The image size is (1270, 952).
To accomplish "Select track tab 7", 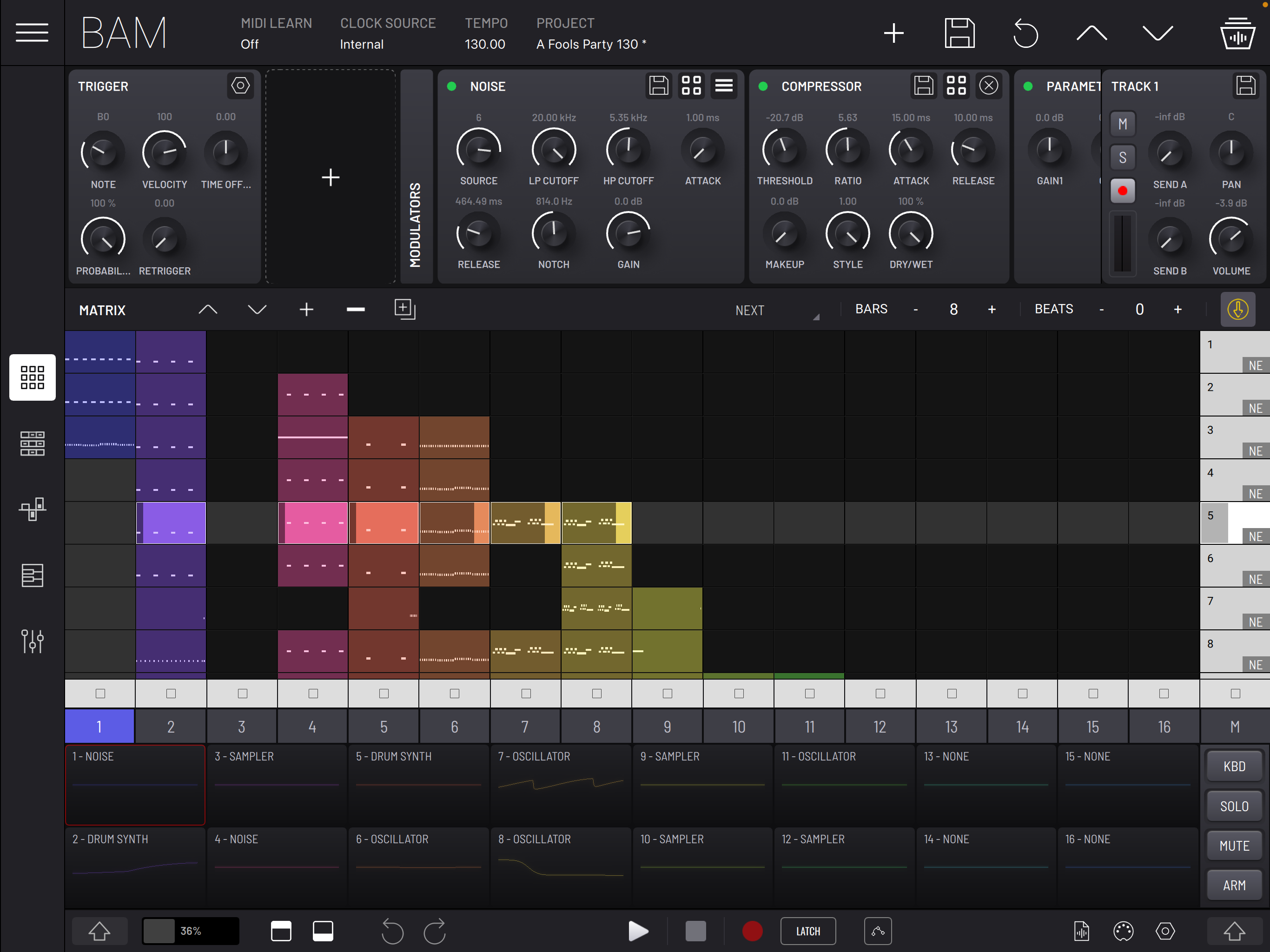I will 525,727.
